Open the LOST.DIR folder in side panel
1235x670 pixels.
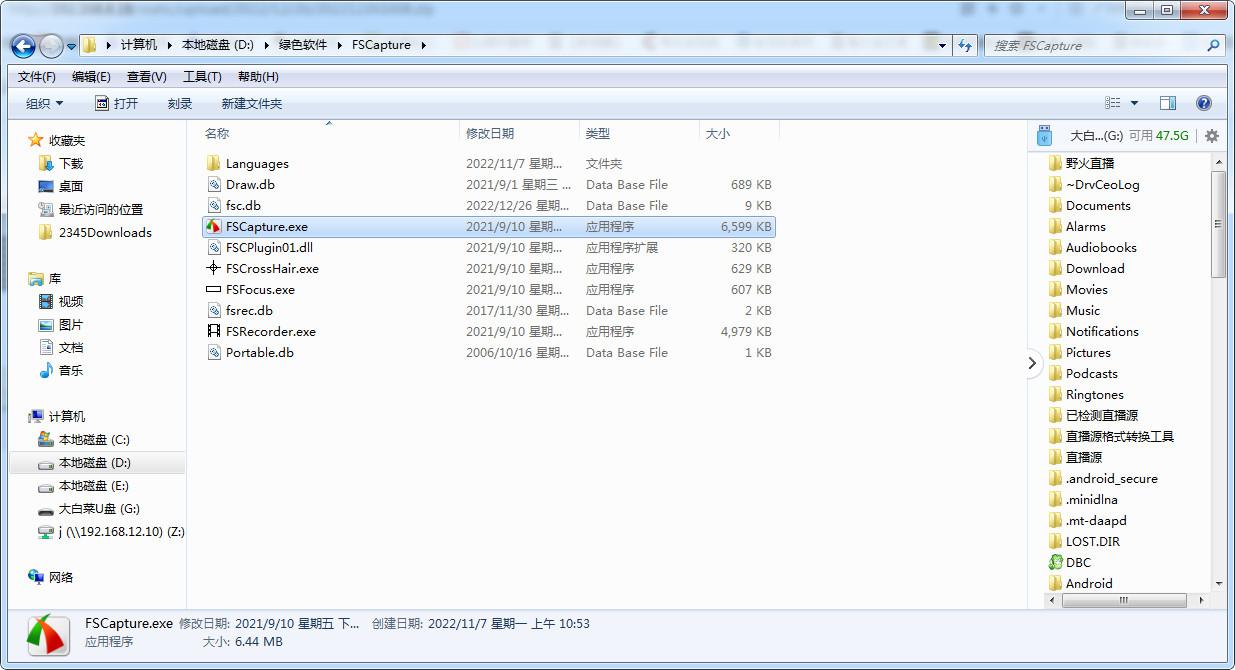(1083, 542)
